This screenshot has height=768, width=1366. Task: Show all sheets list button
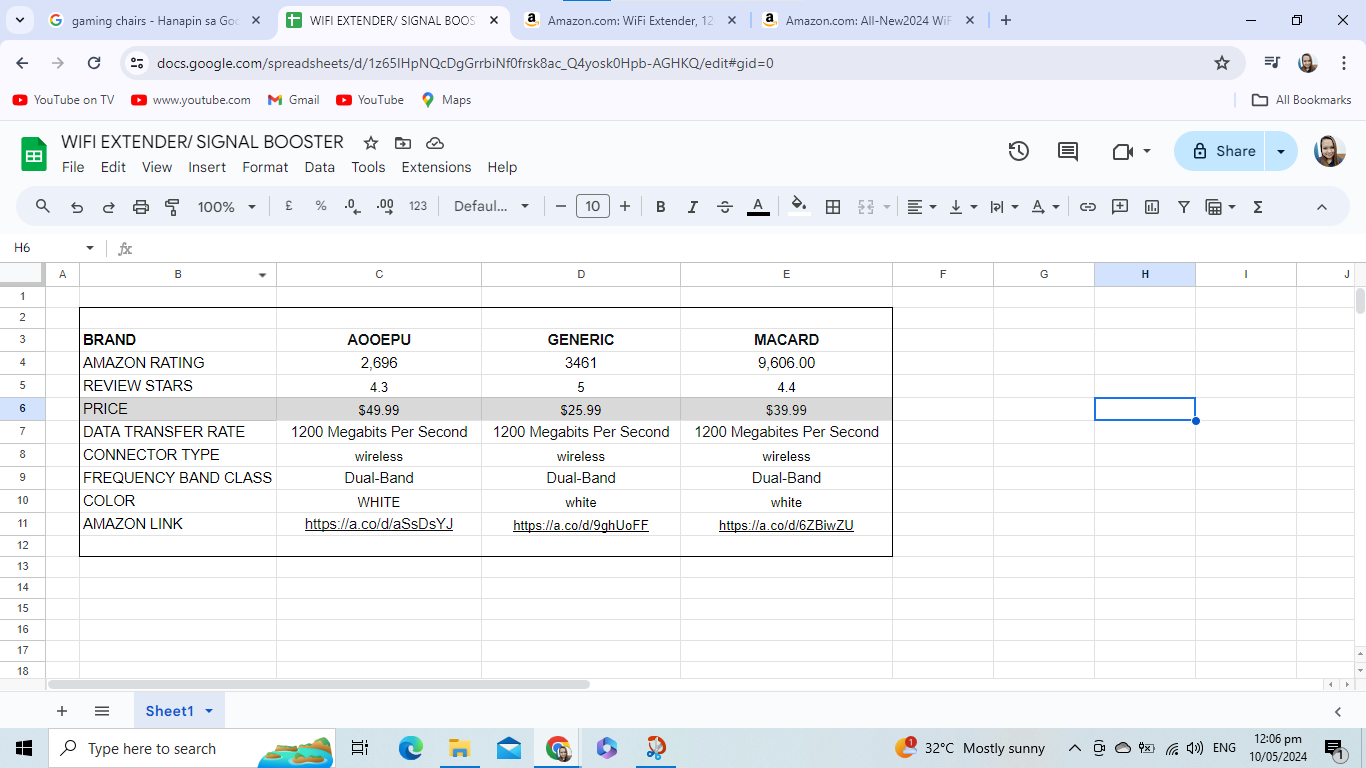click(102, 711)
